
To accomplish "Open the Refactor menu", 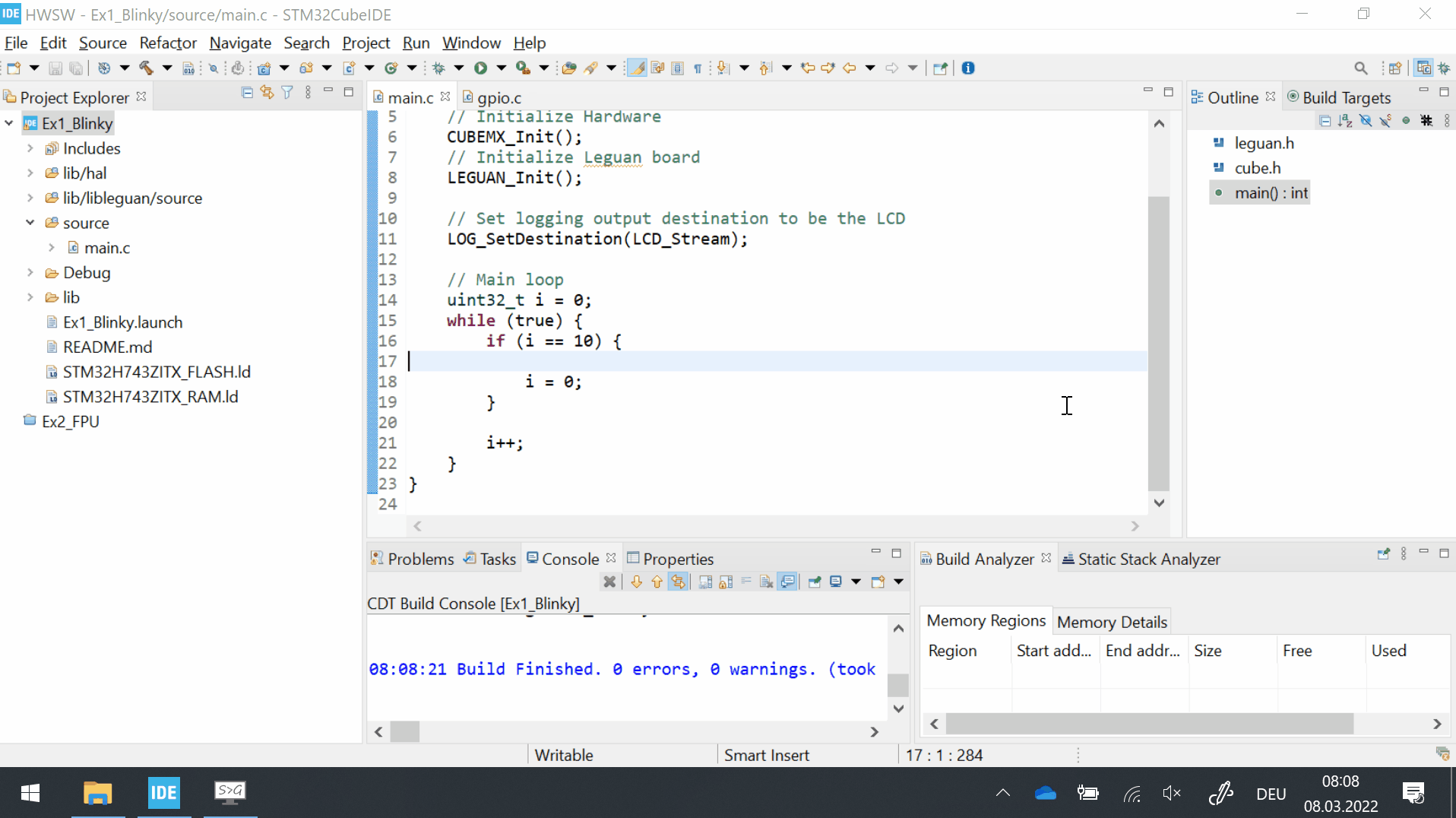I will pyautogui.click(x=168, y=43).
